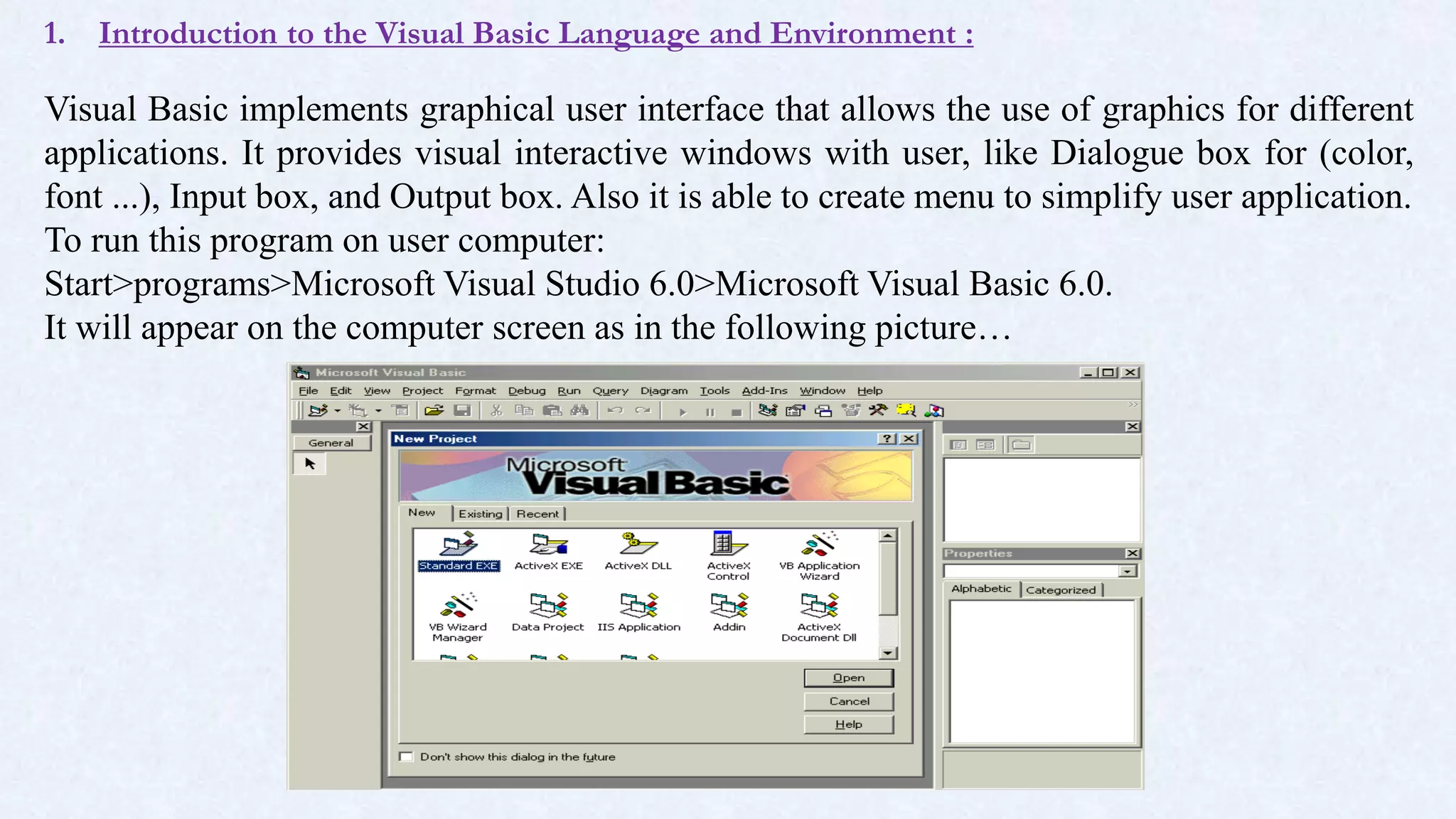
Task: Click the Cancel button
Action: (849, 701)
